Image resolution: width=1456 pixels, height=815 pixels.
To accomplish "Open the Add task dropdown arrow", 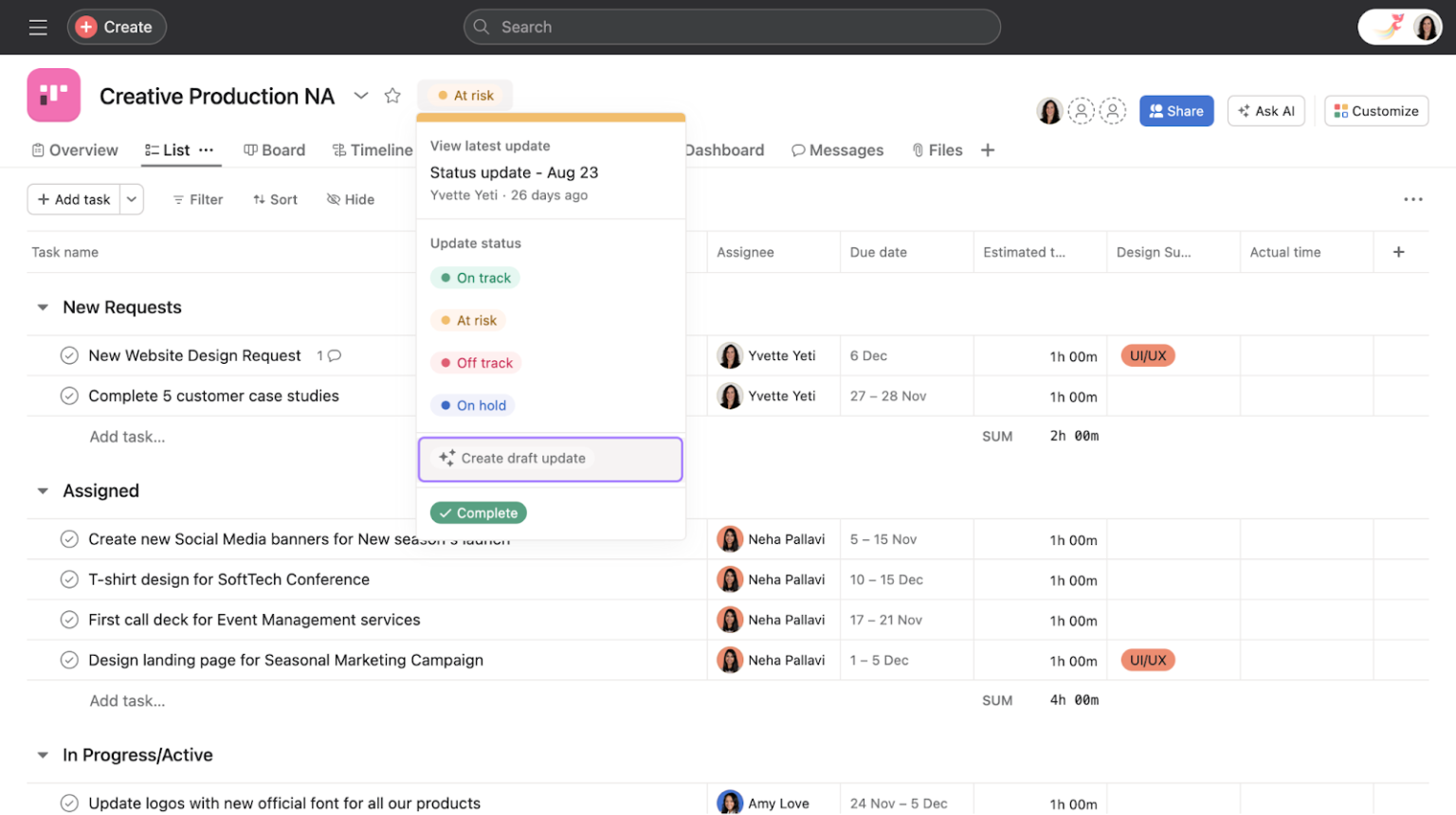I will click(133, 199).
